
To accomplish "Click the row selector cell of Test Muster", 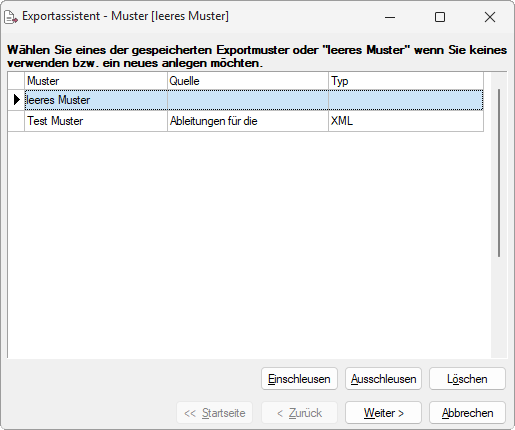I will click(16, 121).
